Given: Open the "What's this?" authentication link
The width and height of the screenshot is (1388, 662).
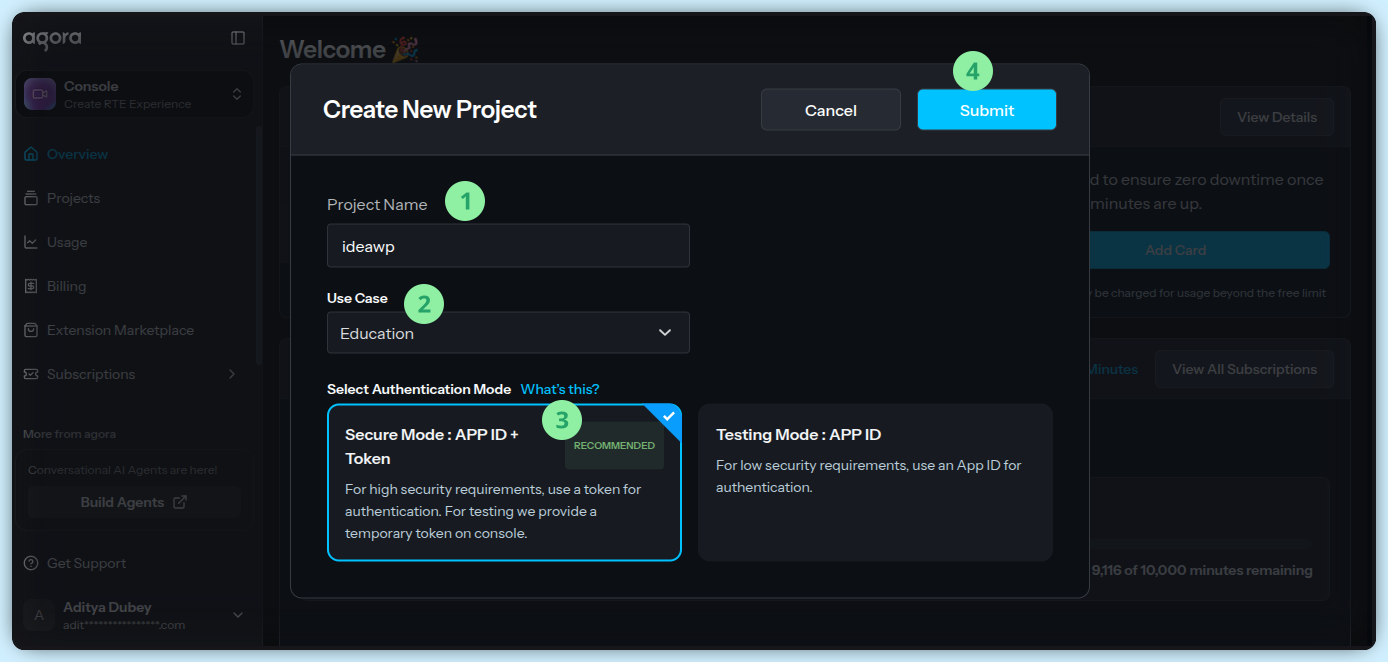Looking at the screenshot, I should pos(559,389).
